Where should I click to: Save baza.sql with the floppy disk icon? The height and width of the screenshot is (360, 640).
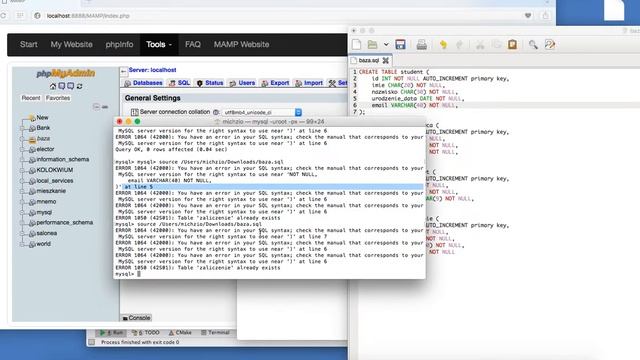[400, 44]
